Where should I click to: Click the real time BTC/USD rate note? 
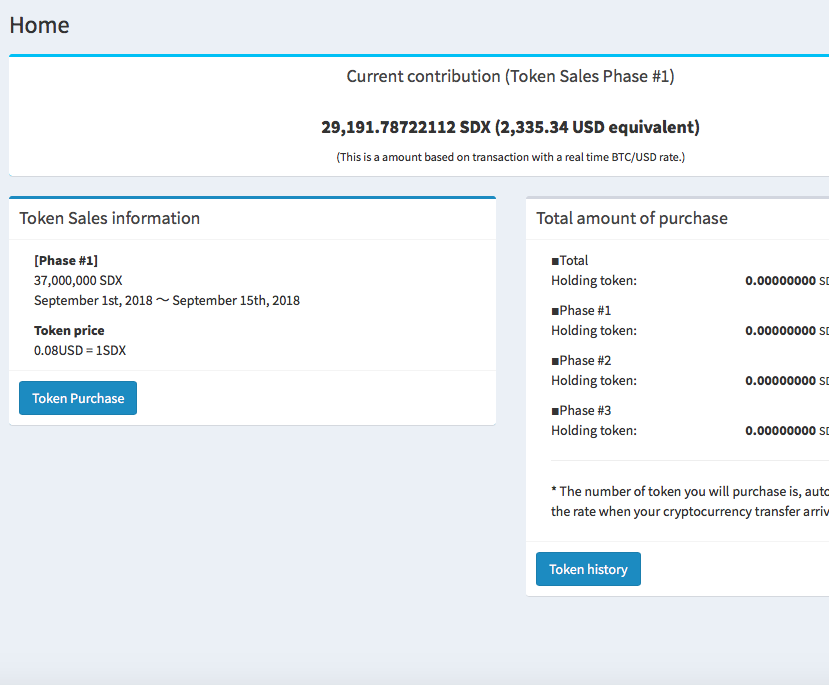coord(510,157)
